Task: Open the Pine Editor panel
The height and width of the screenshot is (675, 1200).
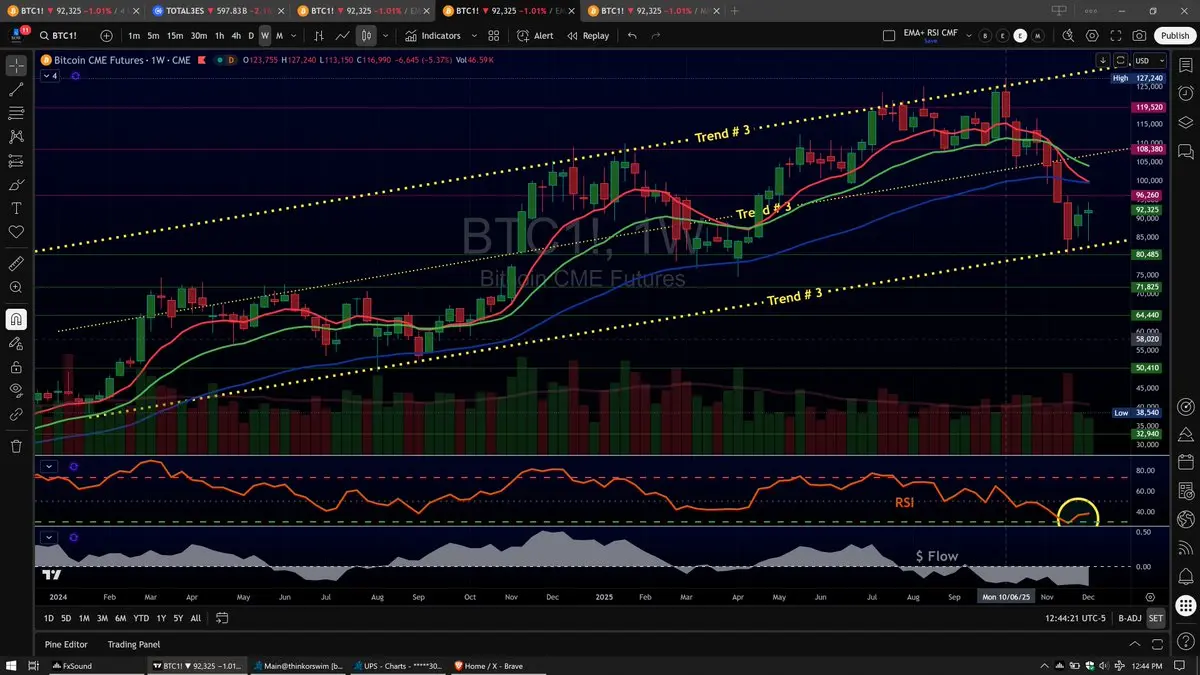Action: [66, 644]
